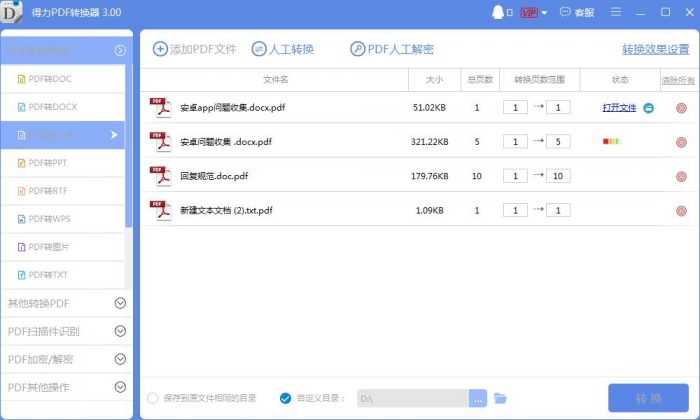Click file name 回复规范.doc.pdf
The height and width of the screenshot is (420, 700).
pos(214,176)
